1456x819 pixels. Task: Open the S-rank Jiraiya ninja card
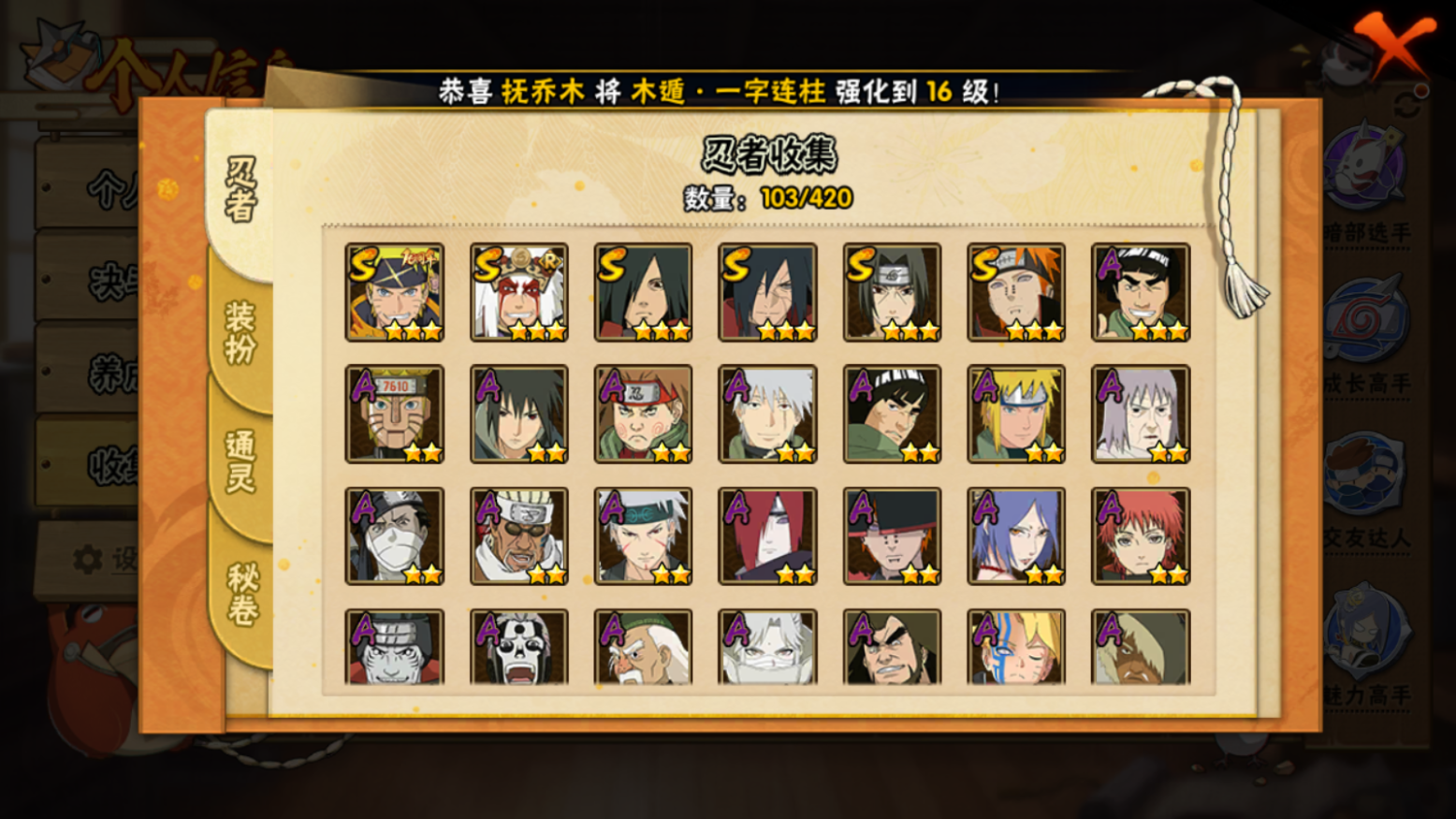click(518, 293)
